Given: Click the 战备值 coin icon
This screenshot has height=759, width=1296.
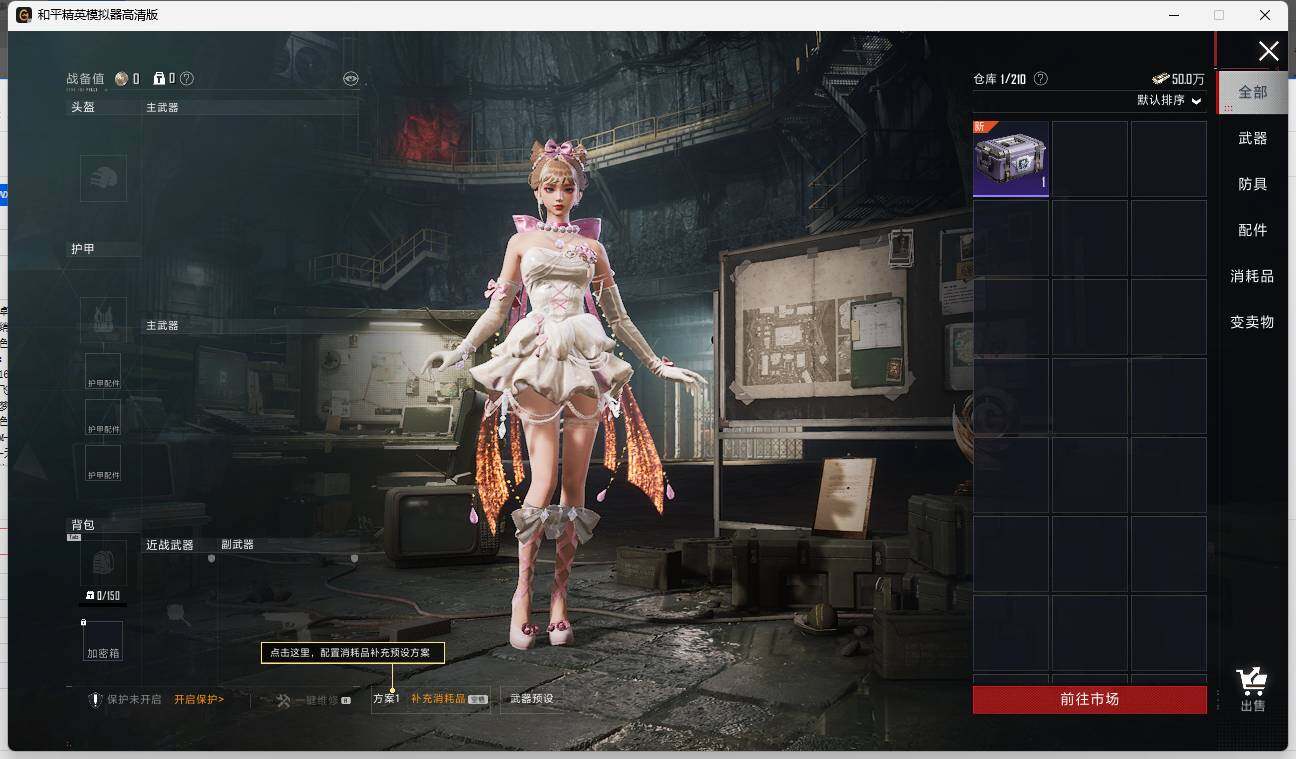Looking at the screenshot, I should (122, 78).
